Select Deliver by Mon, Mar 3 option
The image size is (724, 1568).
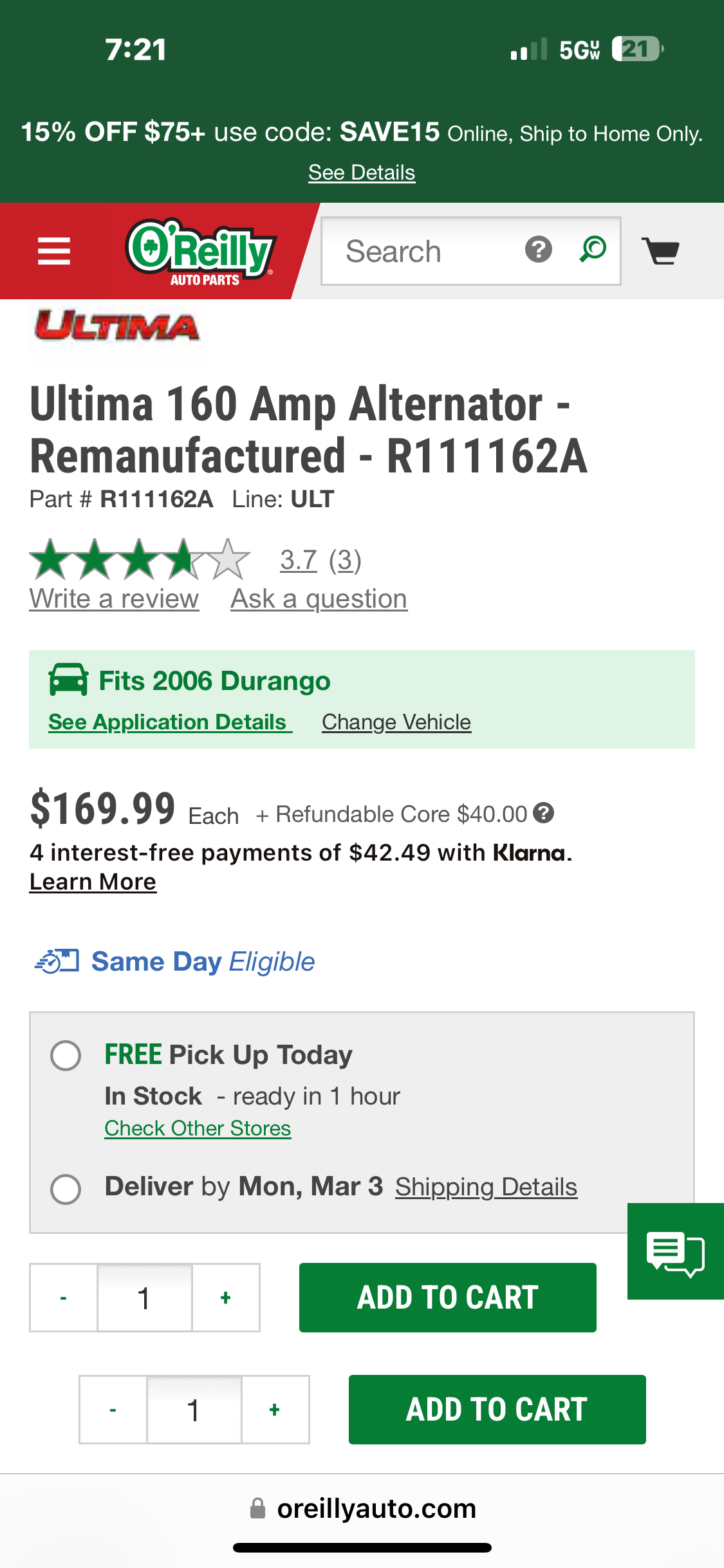(66, 1189)
